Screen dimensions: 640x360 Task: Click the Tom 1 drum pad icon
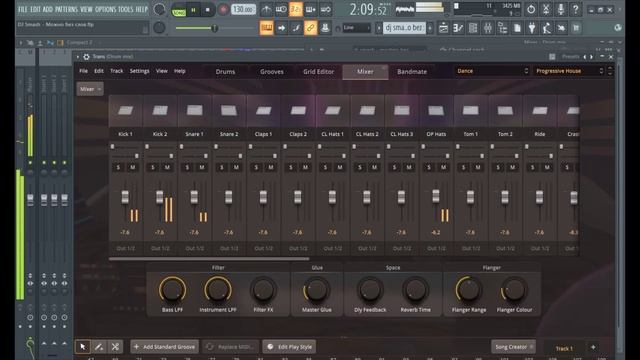471,111
